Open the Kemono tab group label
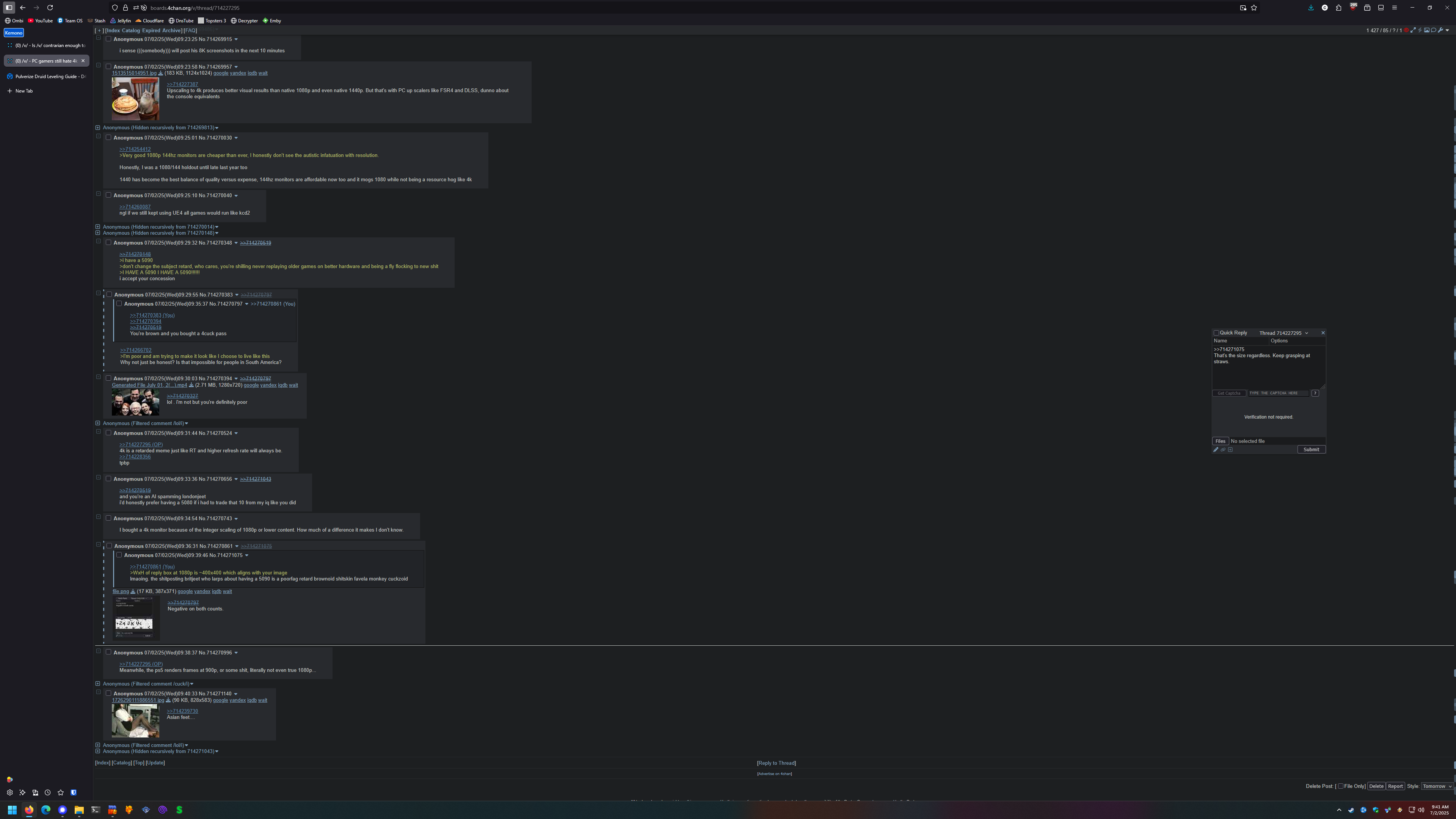Viewport: 1456px width, 819px height. coord(14,33)
